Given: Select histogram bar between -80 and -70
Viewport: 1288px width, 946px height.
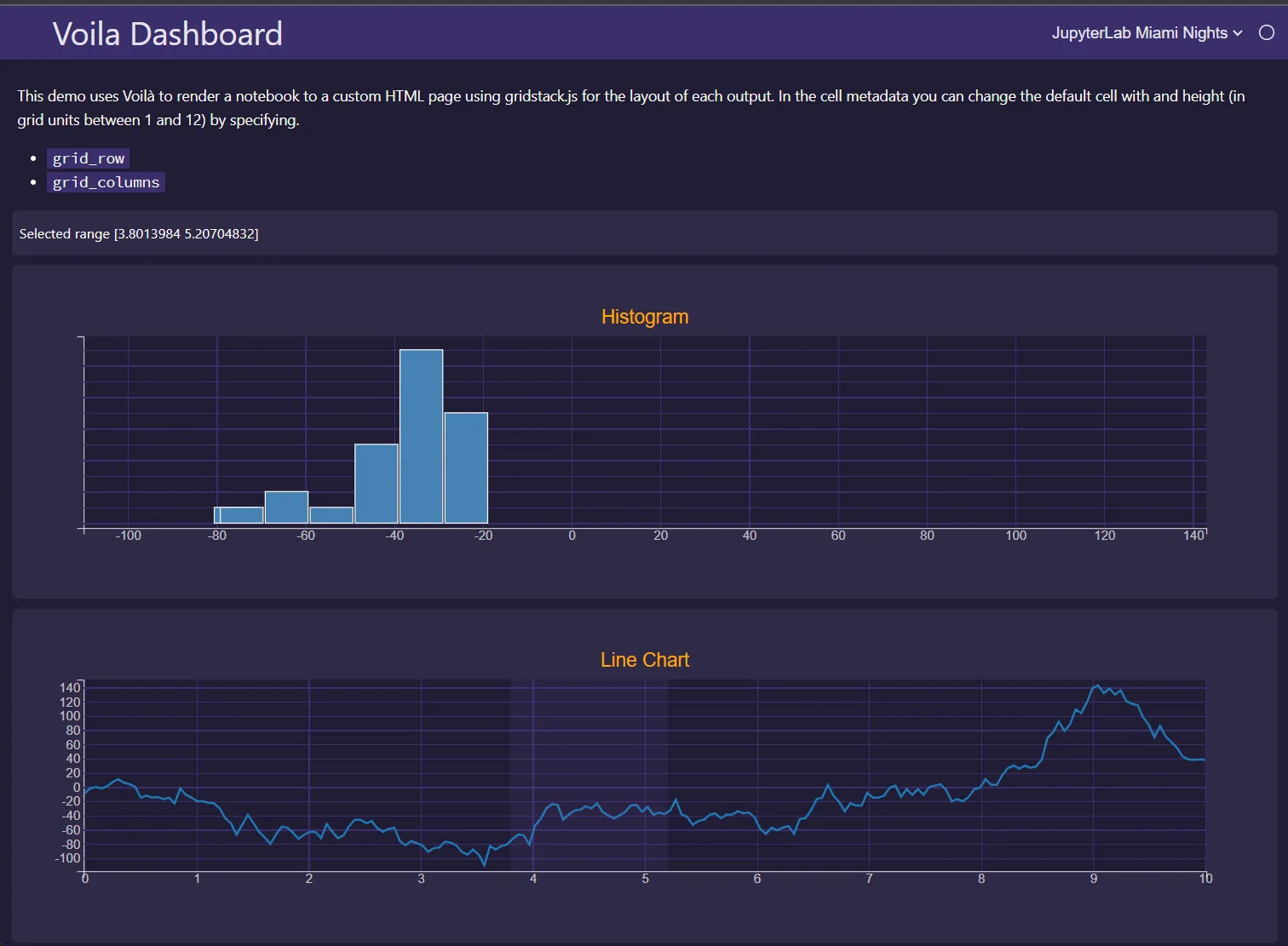Looking at the screenshot, I should coord(239,515).
